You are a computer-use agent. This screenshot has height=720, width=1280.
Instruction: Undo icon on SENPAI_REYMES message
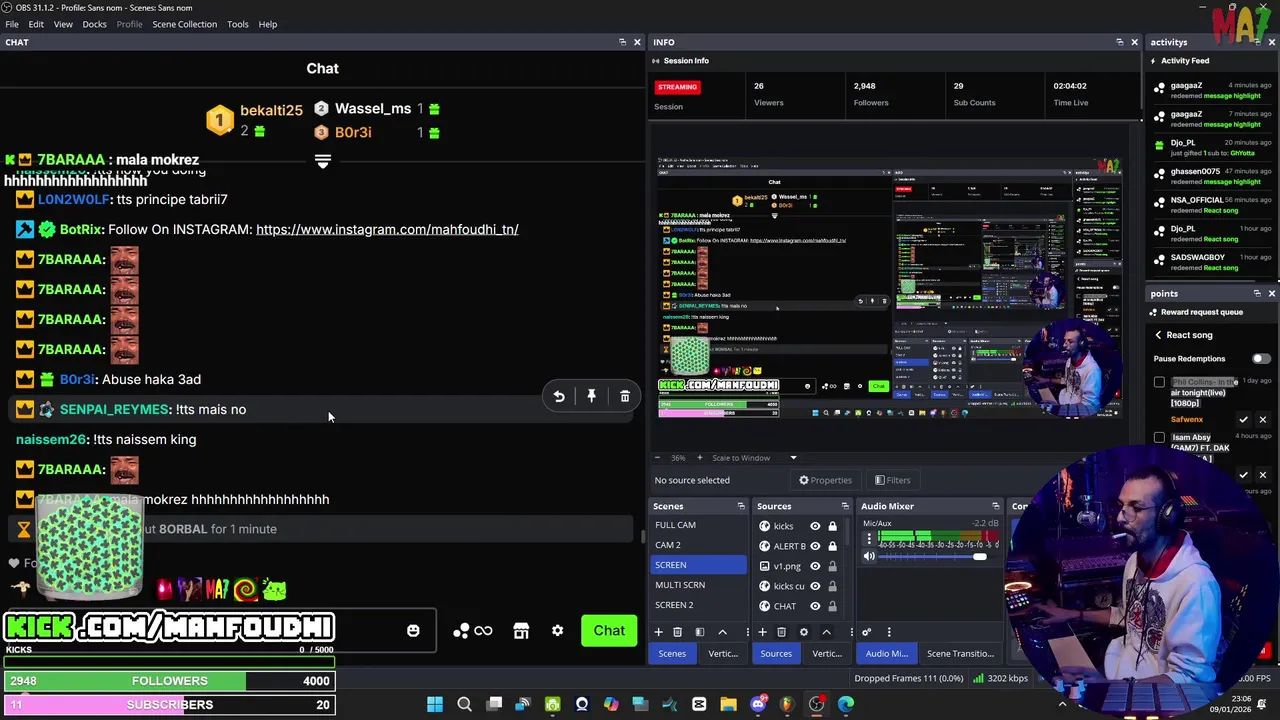559,397
